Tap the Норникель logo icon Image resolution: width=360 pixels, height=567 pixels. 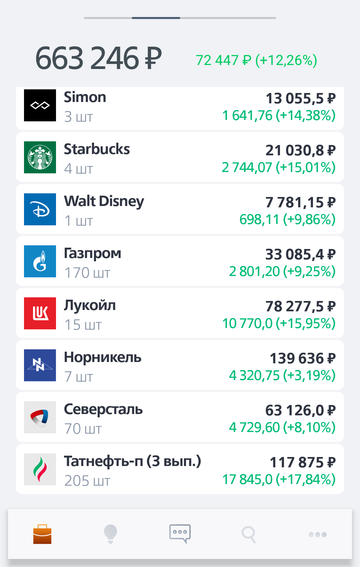tap(40, 365)
